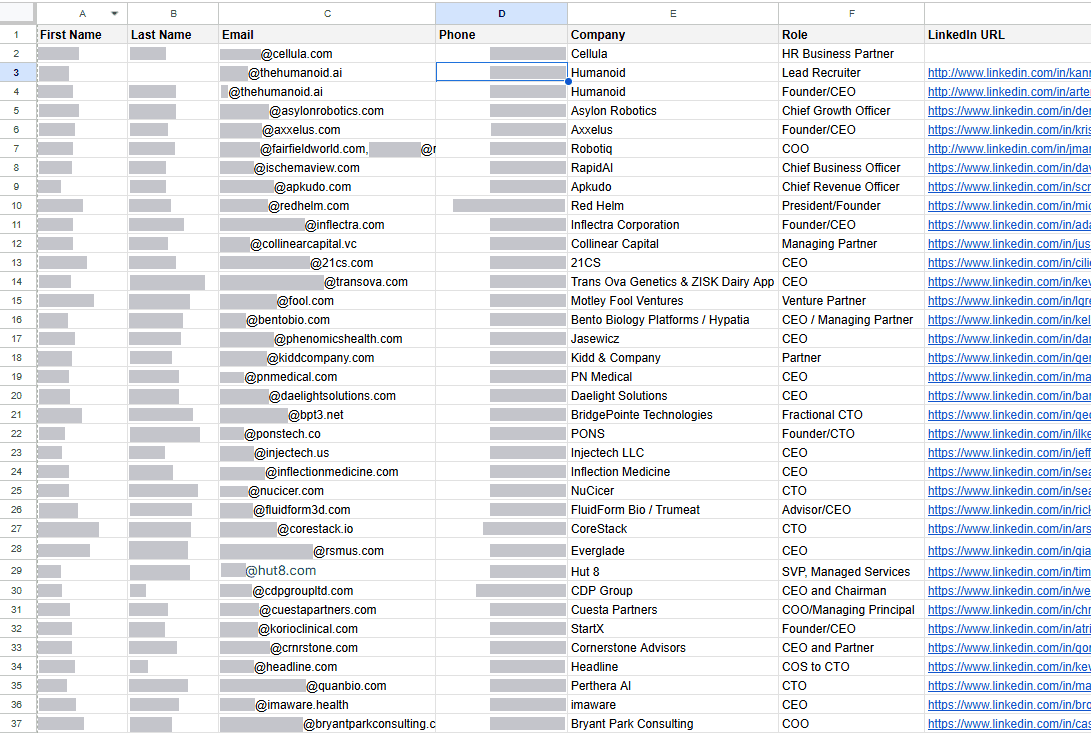Click the Everglade company cell
This screenshot has width=1091, height=733.
(673, 550)
